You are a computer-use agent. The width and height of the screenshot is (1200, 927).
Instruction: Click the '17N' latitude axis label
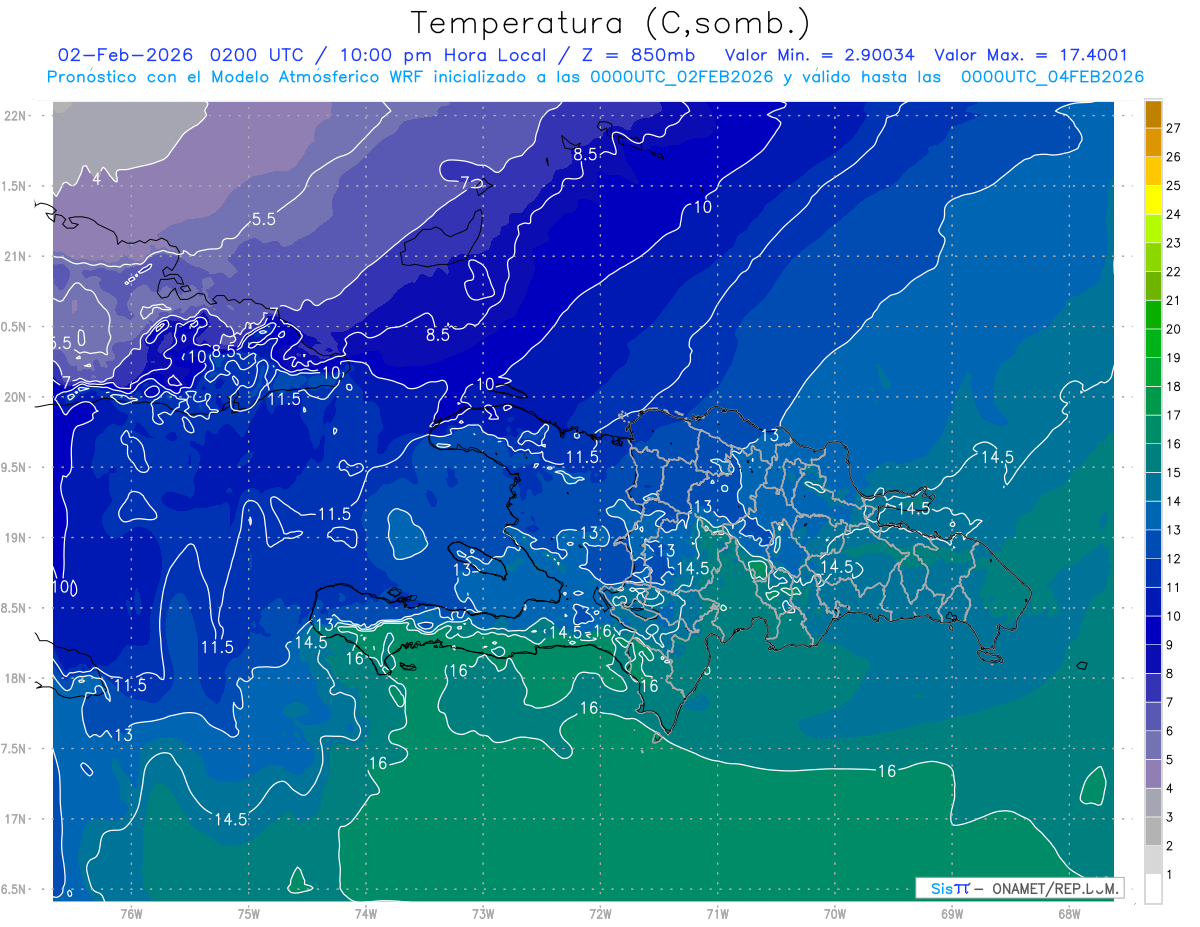coord(16,819)
